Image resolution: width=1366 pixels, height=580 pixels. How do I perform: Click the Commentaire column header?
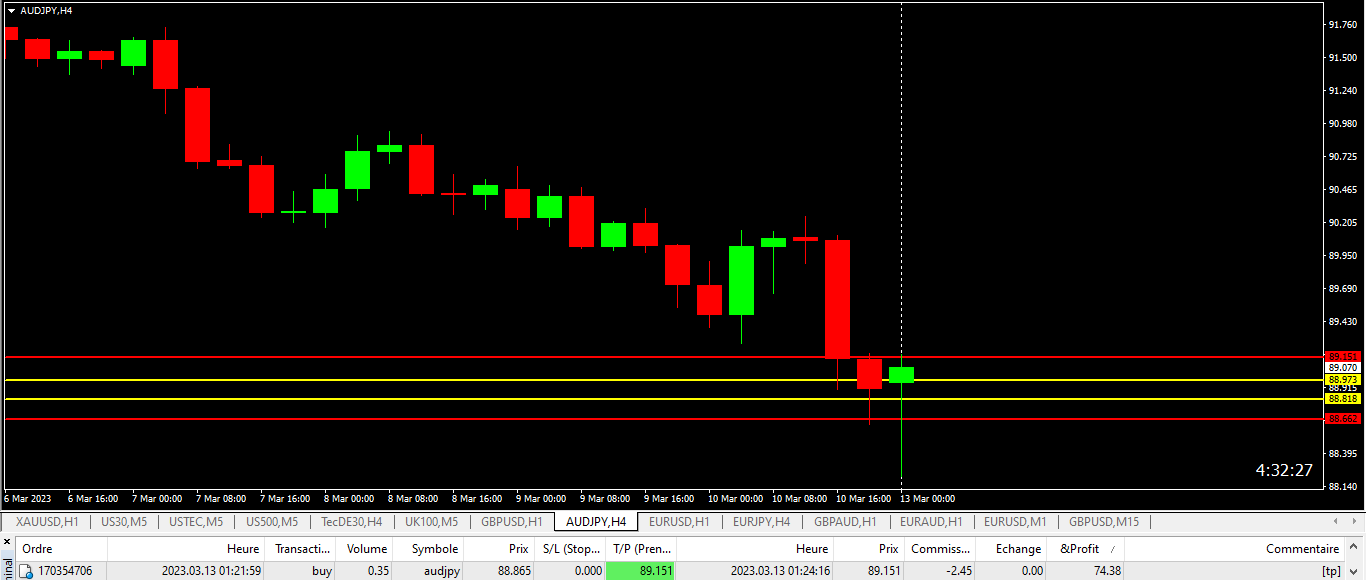[1301, 549]
